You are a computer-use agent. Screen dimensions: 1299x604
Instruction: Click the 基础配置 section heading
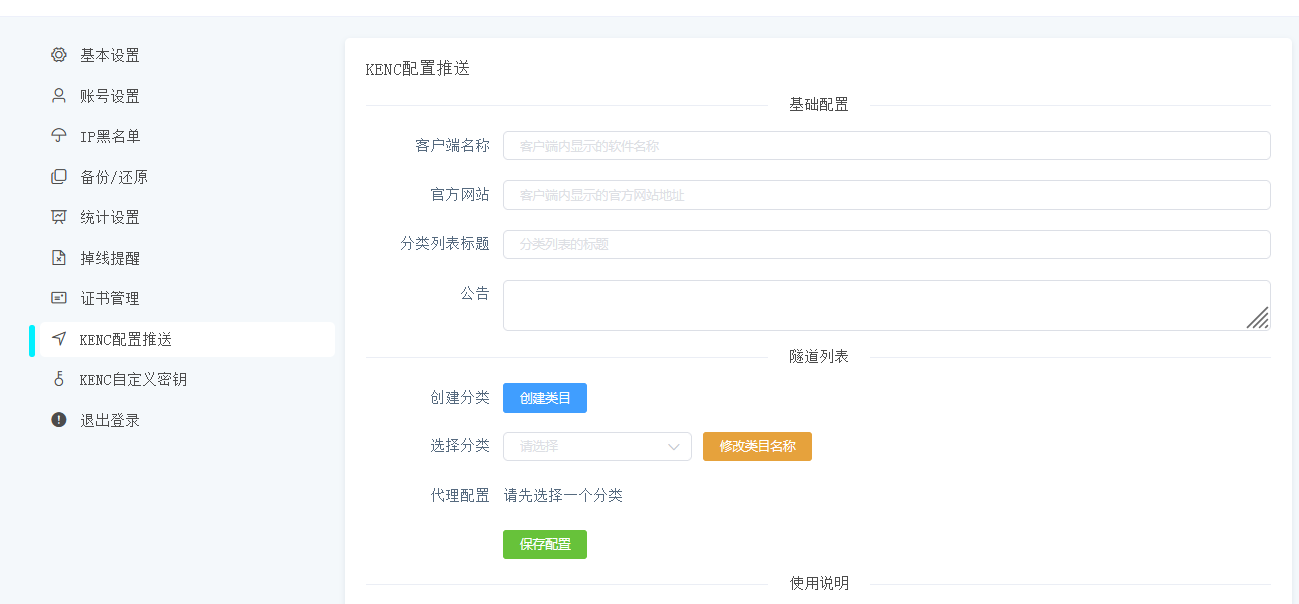[819, 104]
